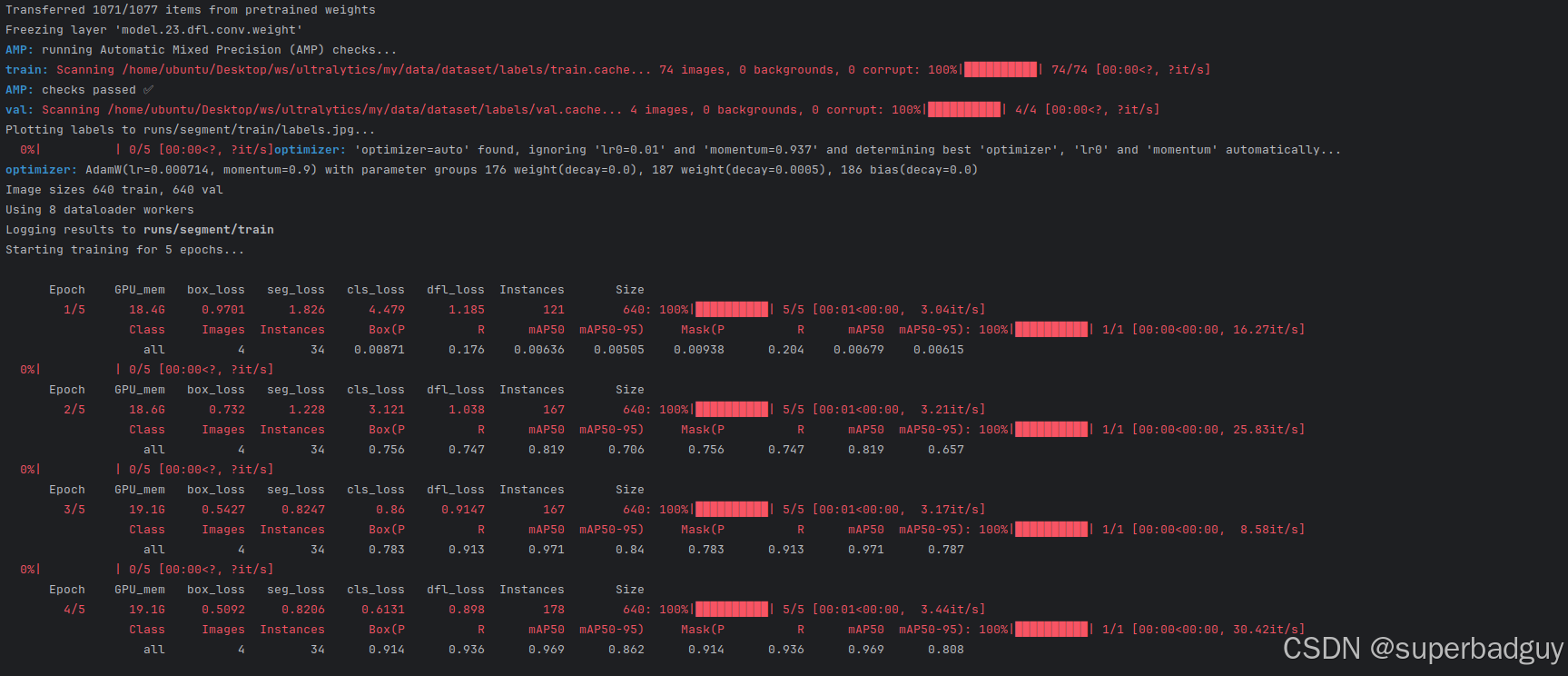Click the '1/5' epoch label
1568x676 pixels.
coord(74,310)
